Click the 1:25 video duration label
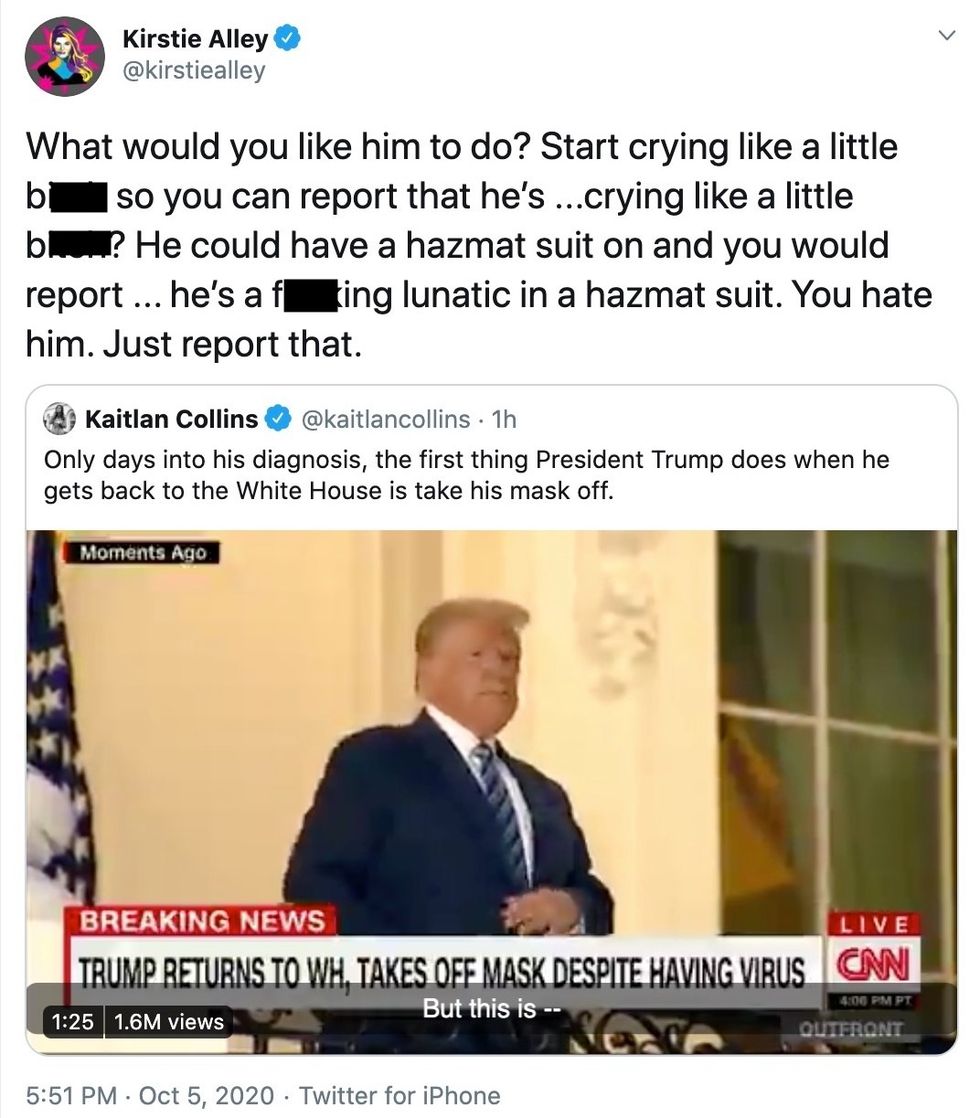Screen dimensions: 980x1118 (x=73, y=1022)
